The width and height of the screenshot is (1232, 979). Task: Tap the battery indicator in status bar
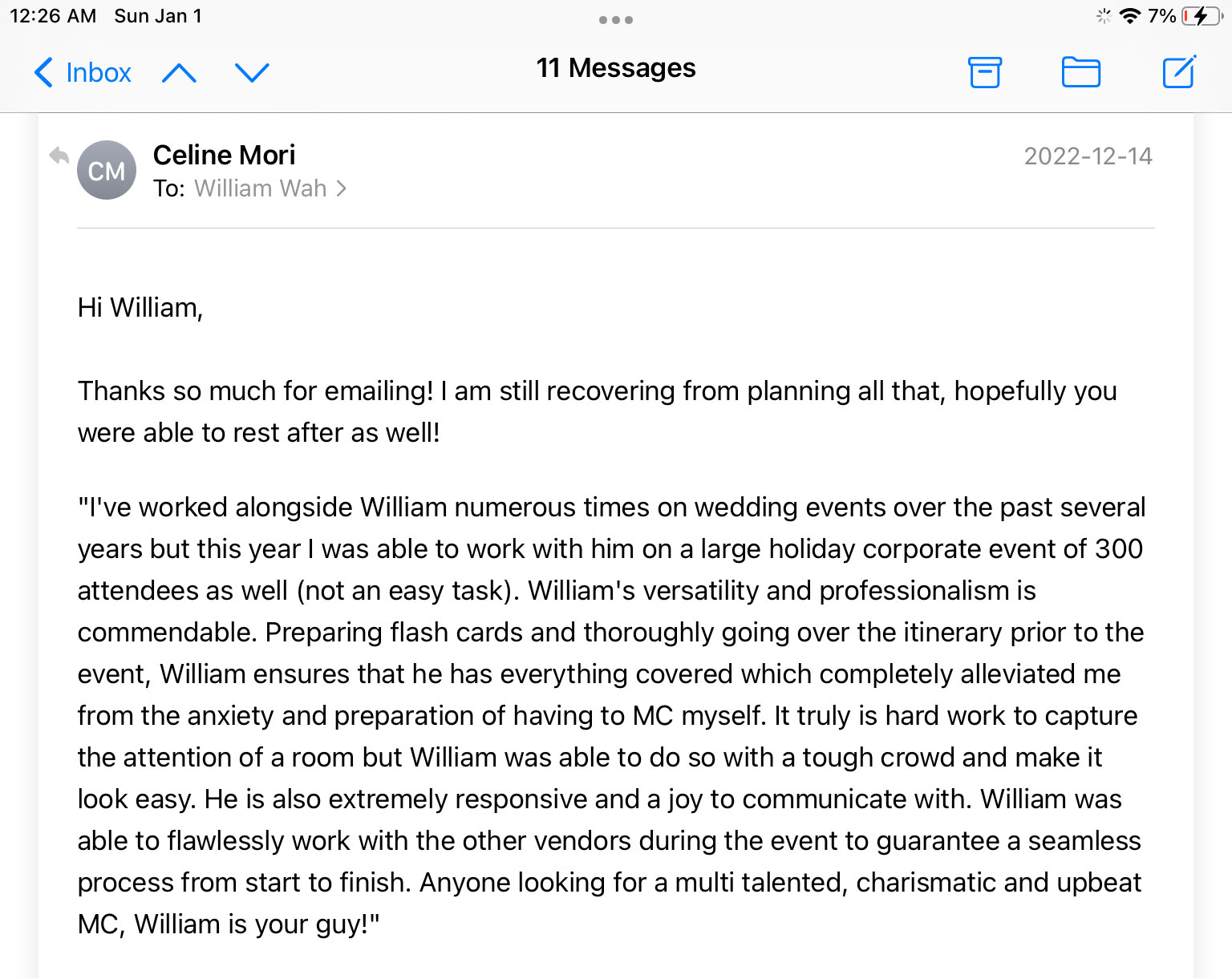(1202, 16)
